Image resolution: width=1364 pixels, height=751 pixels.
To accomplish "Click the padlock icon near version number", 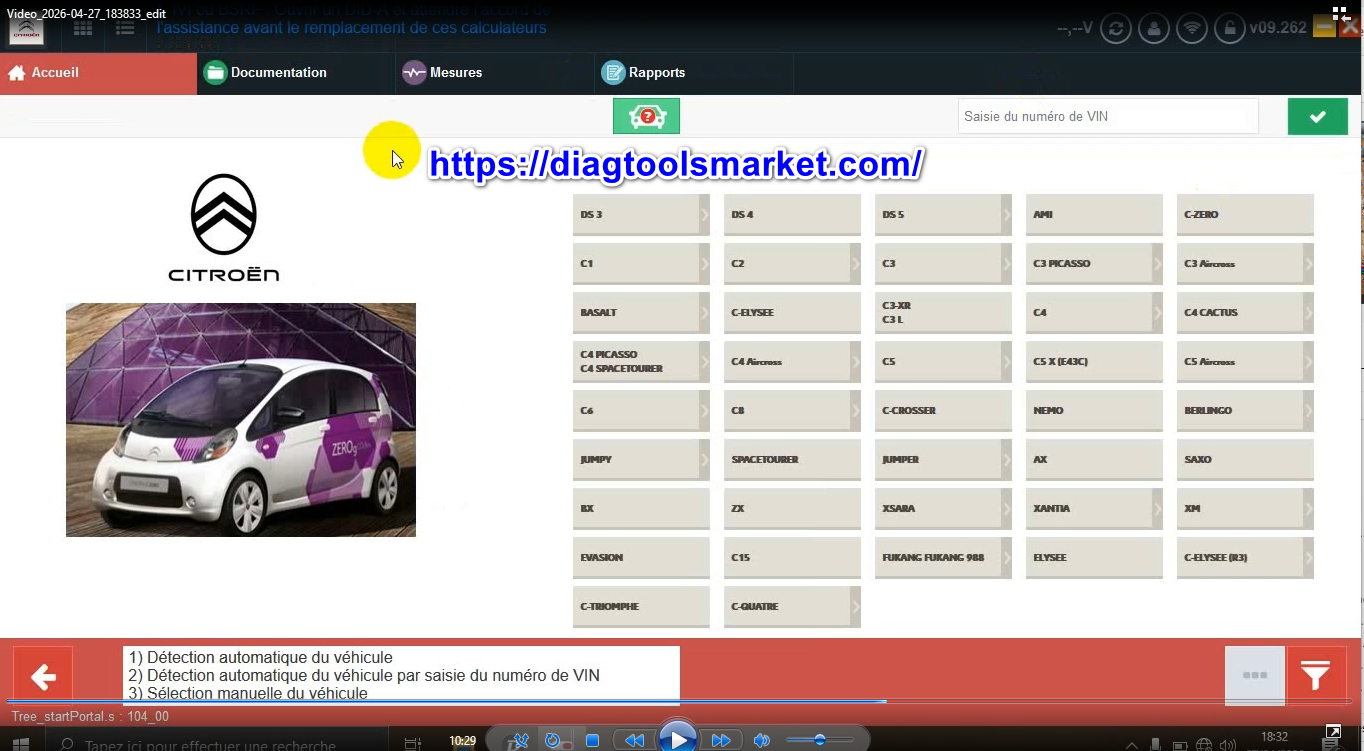I will [x=1229, y=28].
